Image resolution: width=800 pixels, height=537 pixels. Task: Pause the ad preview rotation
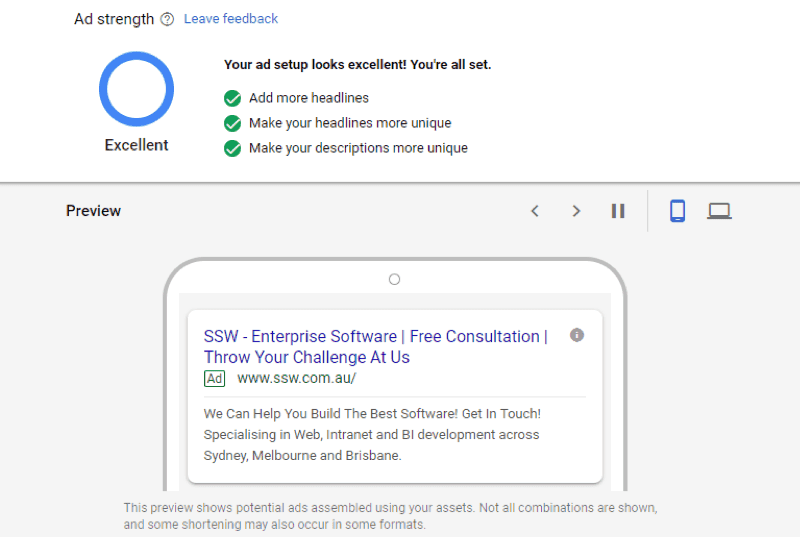pyautogui.click(x=618, y=211)
